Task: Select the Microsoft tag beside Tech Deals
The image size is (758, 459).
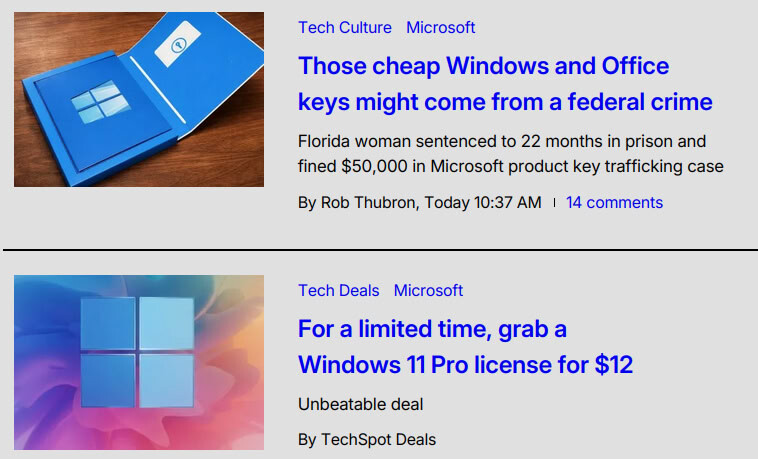Action: tap(428, 291)
